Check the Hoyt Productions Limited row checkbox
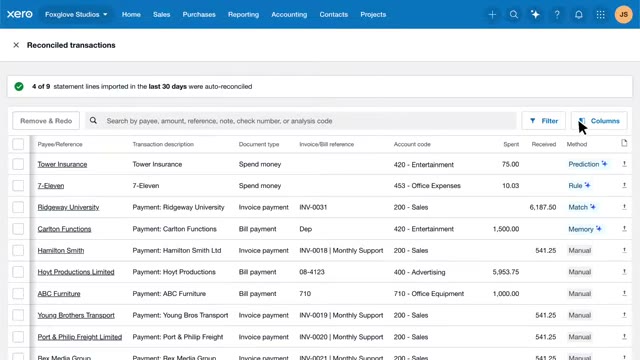Viewport: 640px width, 360px height. coord(18,272)
